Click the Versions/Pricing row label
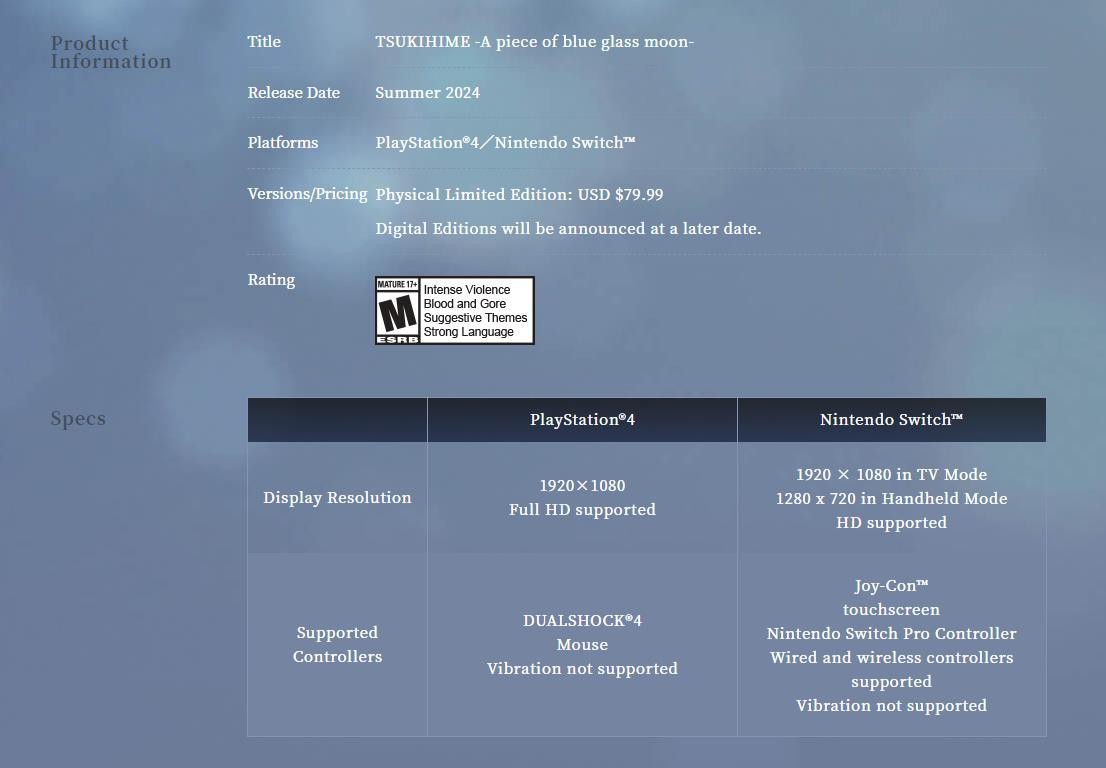 (307, 194)
